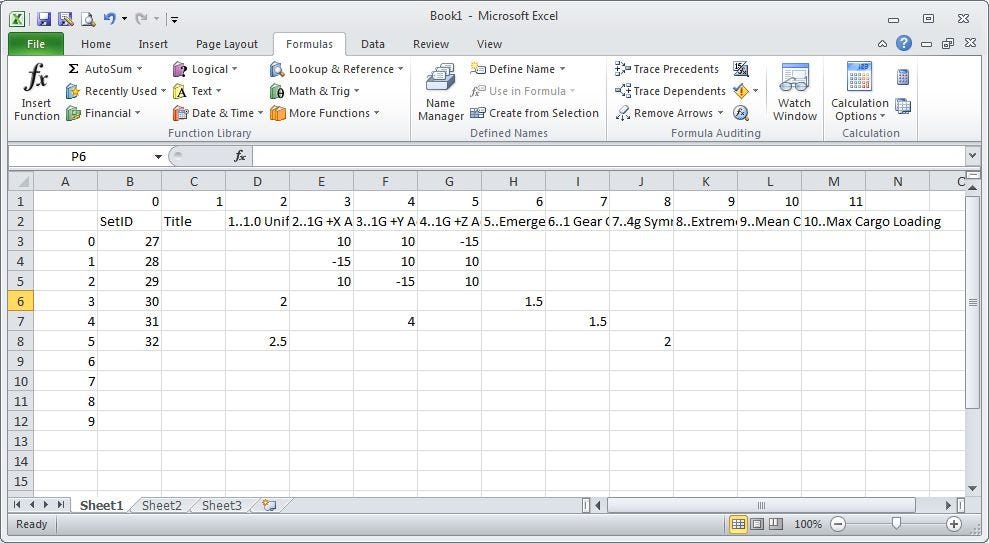Open the File tab
Viewport: 989px width, 543px height.
(36, 44)
